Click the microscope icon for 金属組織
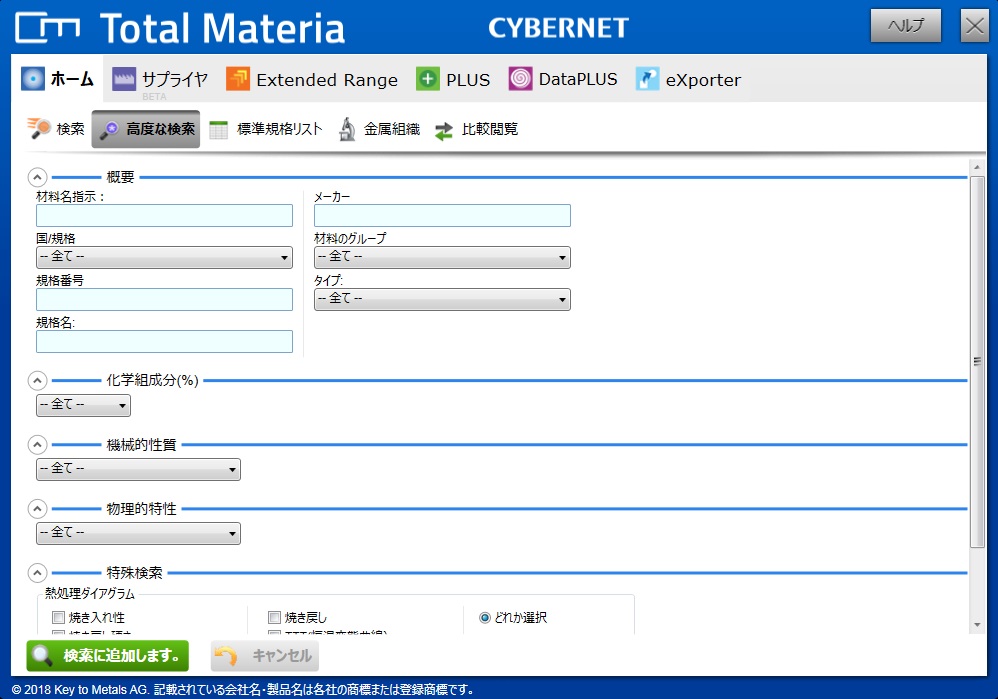Image resolution: width=998 pixels, height=699 pixels. (347, 129)
